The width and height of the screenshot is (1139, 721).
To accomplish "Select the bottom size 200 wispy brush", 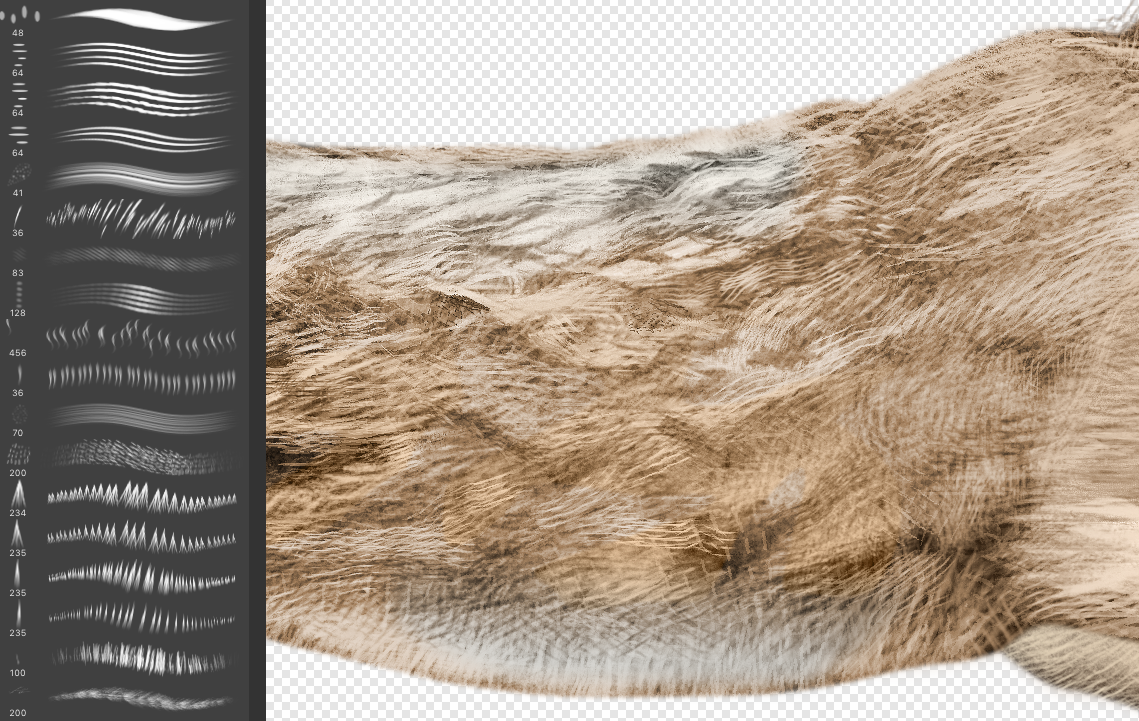I will (x=140, y=696).
